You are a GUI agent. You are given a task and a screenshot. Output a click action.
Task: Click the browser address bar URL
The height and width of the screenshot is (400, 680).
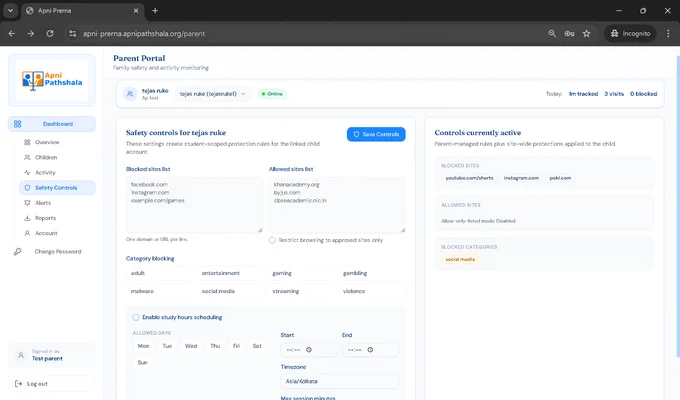tap(144, 33)
